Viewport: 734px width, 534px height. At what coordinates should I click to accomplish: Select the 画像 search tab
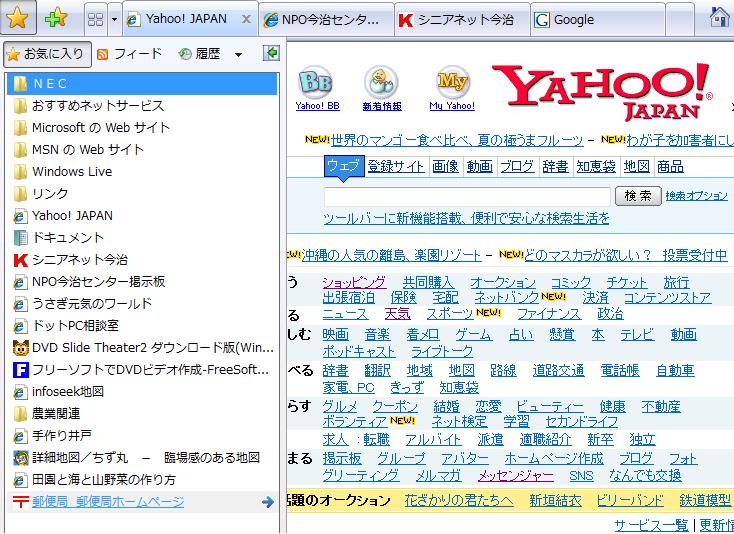(x=445, y=166)
